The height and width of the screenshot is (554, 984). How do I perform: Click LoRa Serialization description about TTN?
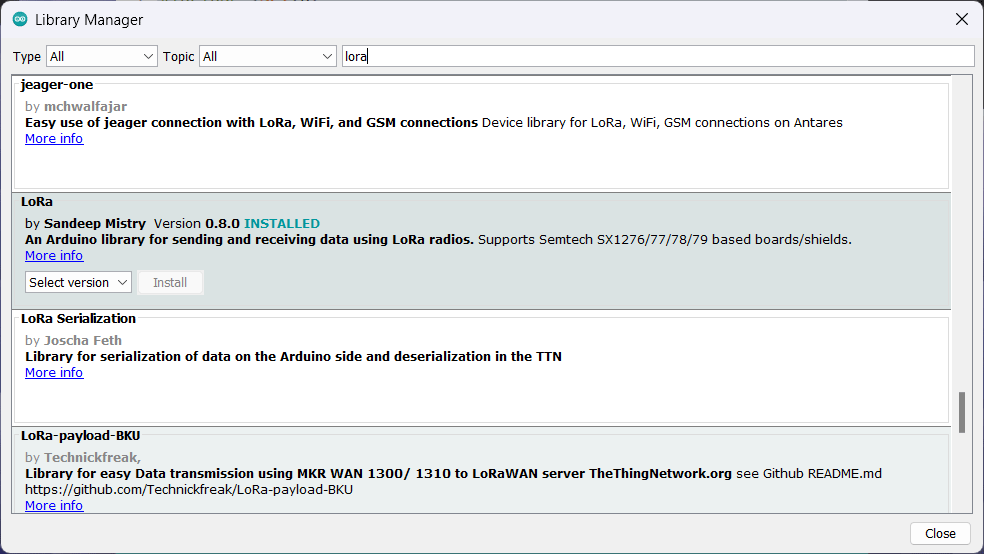click(294, 356)
